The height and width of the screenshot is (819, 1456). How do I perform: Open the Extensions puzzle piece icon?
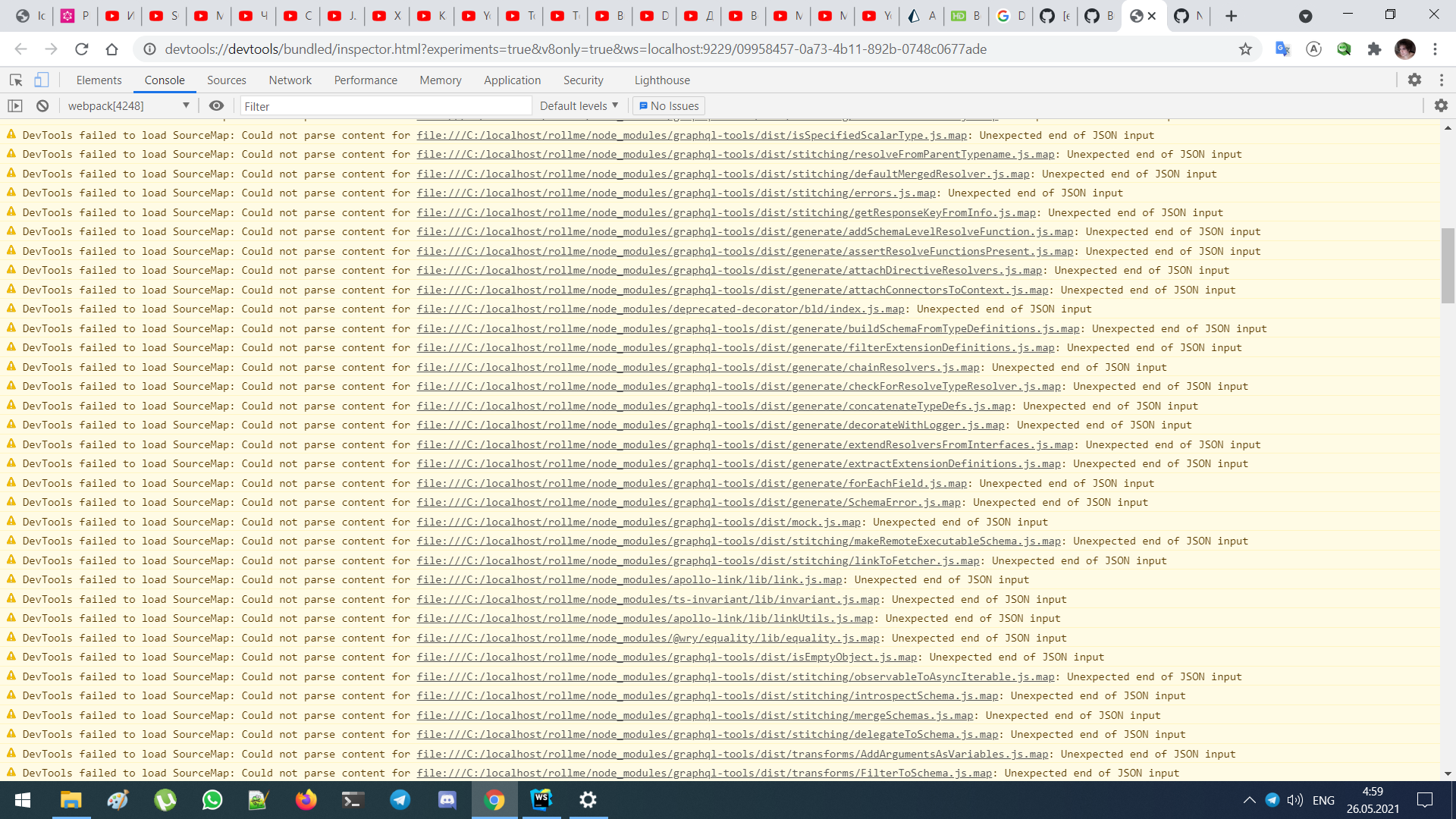pyautogui.click(x=1374, y=49)
